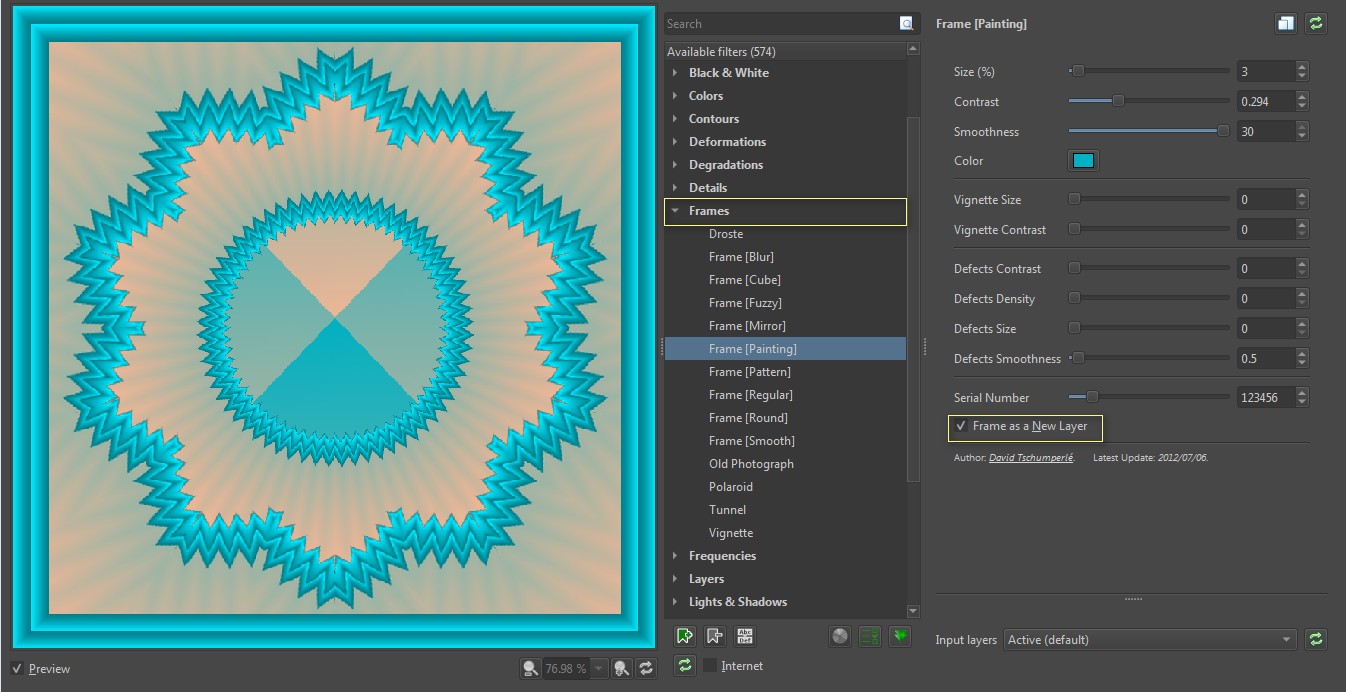Open the Input layers dropdown
The image size is (1346, 692).
point(1149,639)
